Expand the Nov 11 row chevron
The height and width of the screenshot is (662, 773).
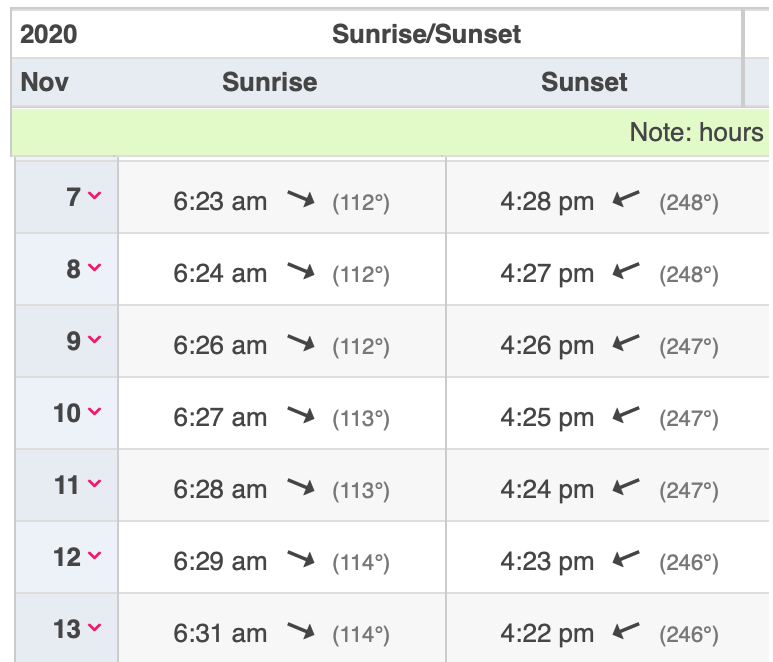coord(95,485)
